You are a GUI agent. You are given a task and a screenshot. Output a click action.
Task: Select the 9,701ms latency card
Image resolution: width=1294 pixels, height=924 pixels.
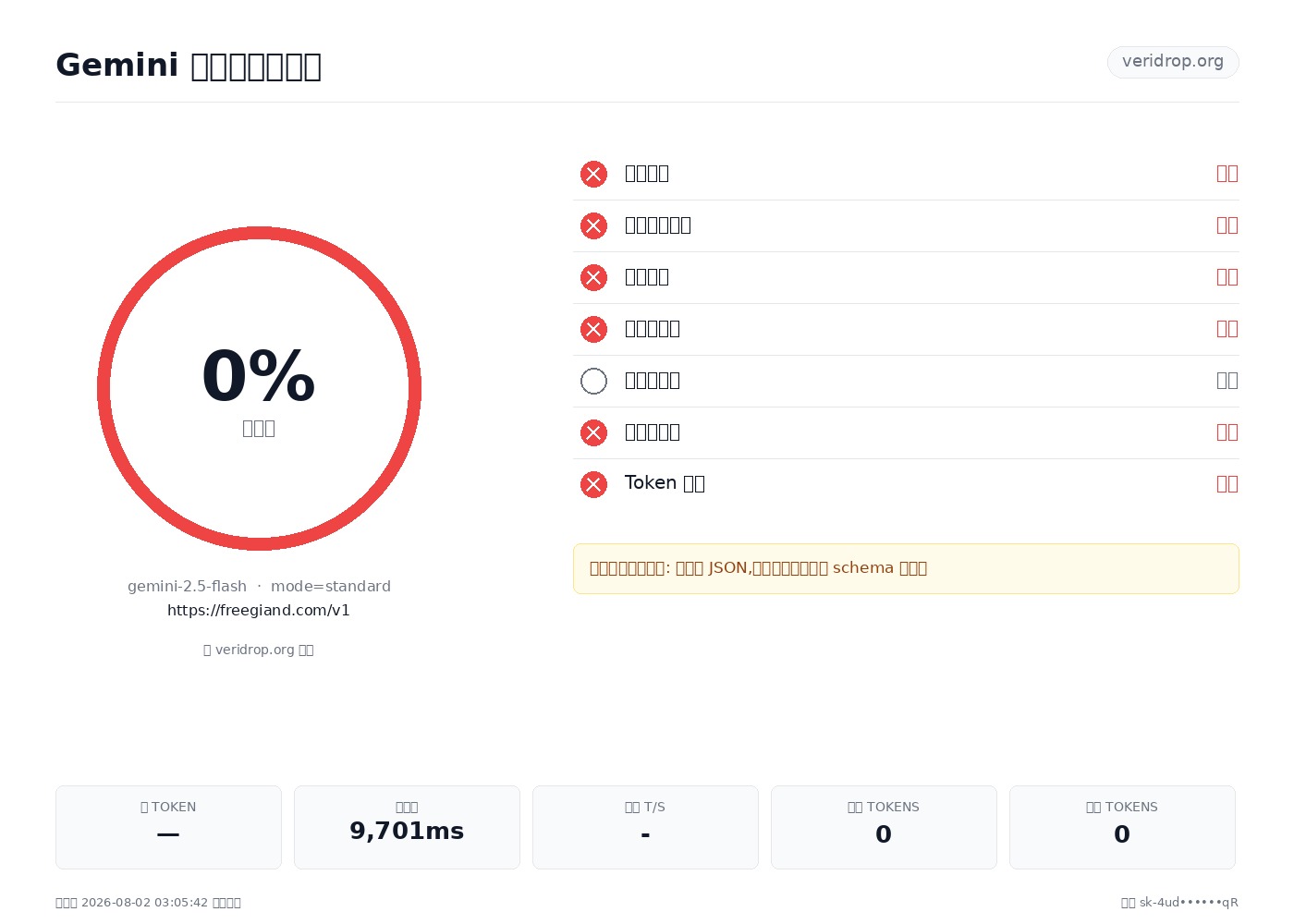click(407, 827)
